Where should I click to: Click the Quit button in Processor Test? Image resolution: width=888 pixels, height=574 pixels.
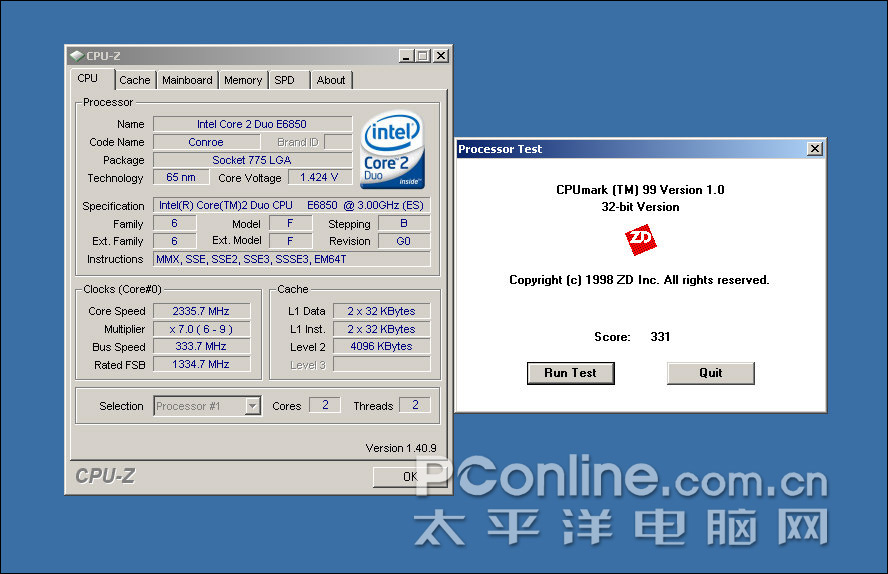click(710, 373)
